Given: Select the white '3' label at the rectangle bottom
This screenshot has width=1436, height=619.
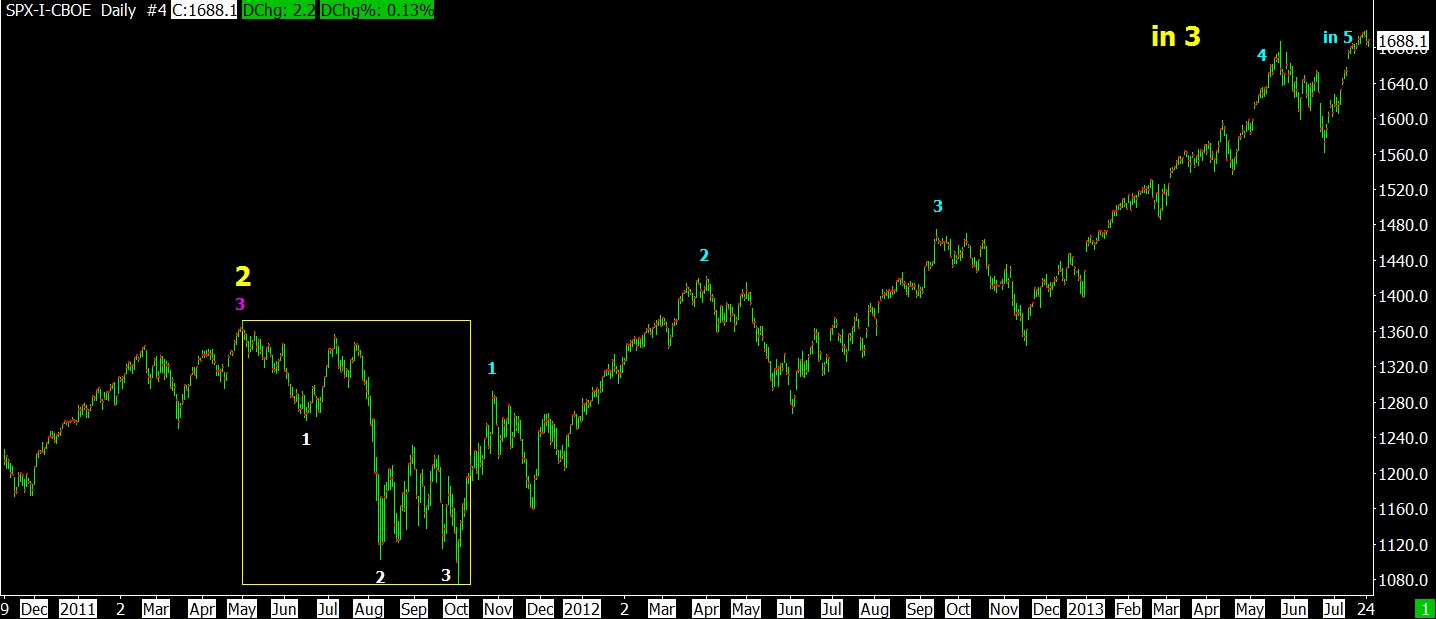Looking at the screenshot, I should coord(446,575).
